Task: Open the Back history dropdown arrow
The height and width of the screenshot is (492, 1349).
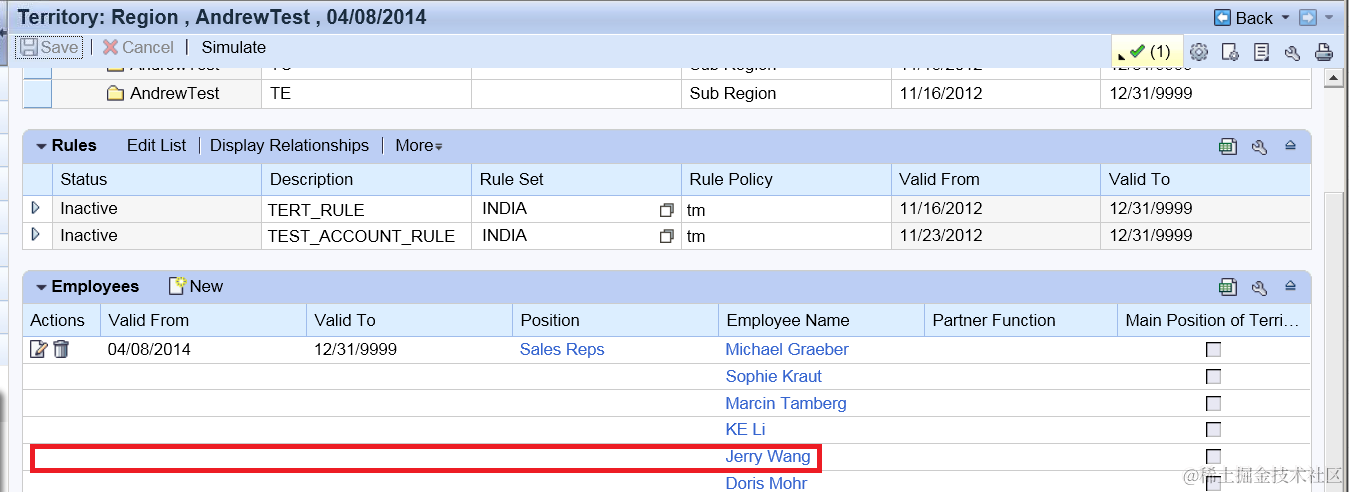Action: click(x=1286, y=18)
